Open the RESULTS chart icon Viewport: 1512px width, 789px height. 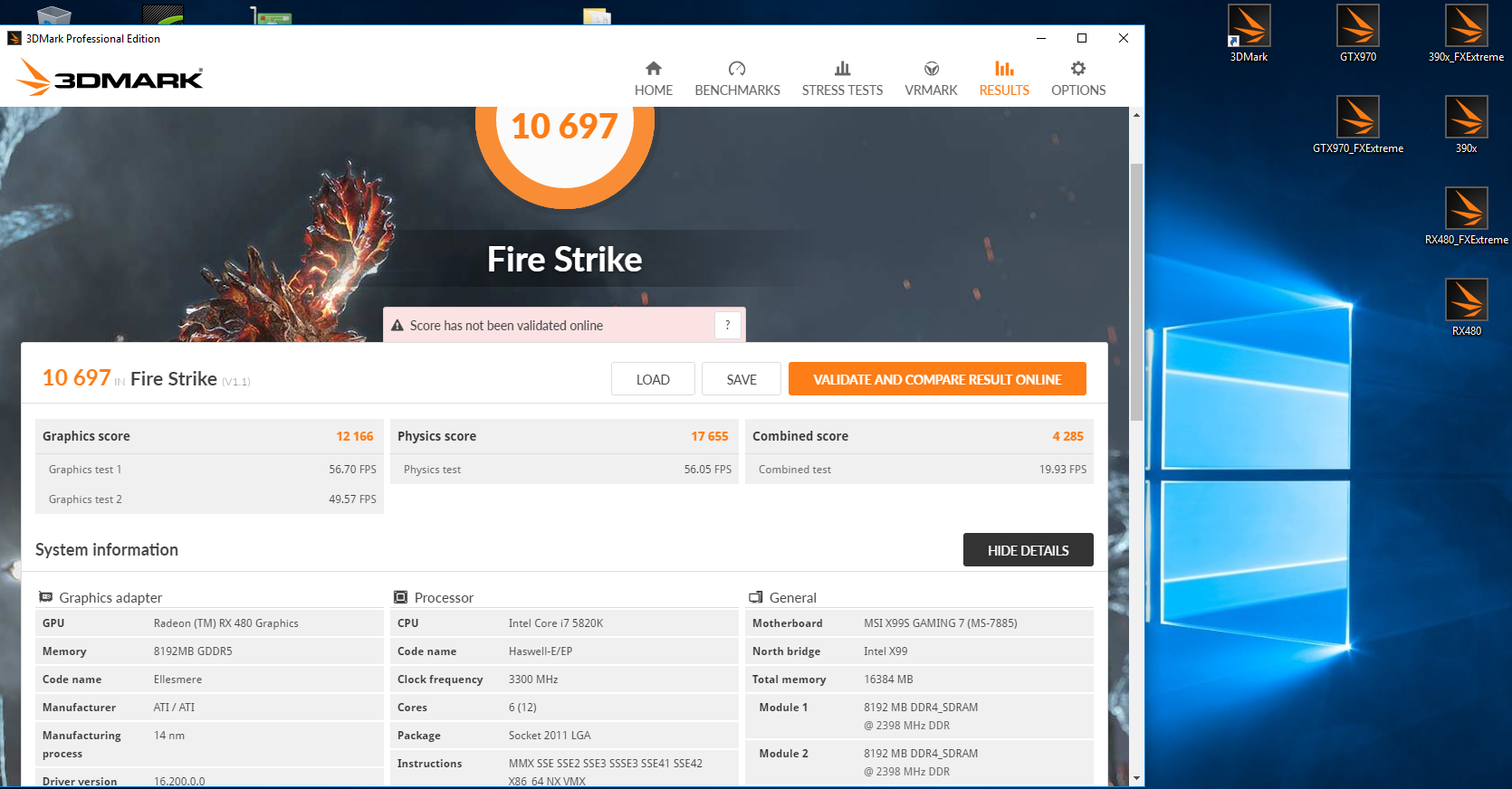(1004, 69)
